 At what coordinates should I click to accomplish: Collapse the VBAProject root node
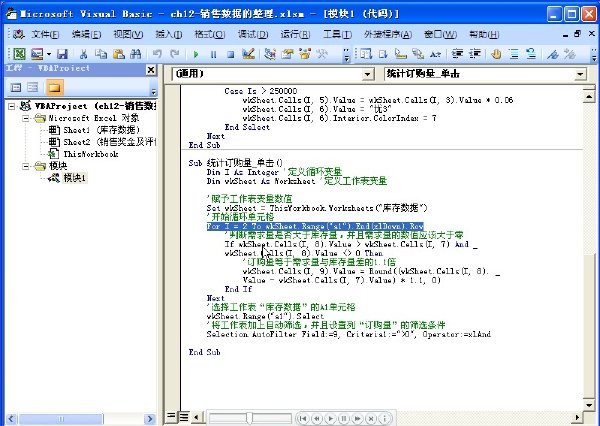[x=11, y=106]
